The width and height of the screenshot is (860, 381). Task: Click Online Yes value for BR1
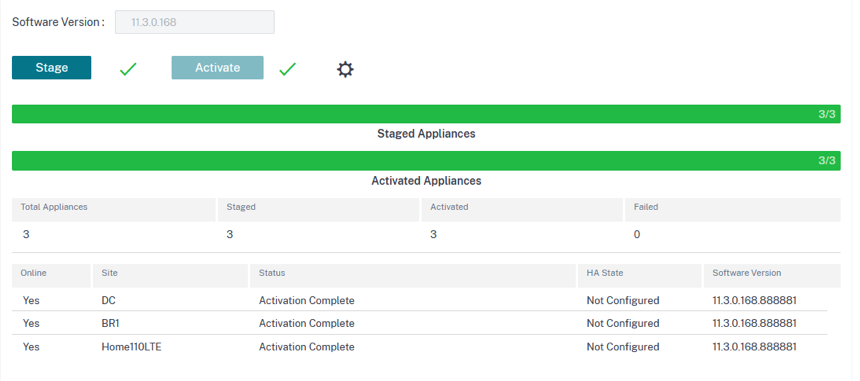(x=31, y=323)
